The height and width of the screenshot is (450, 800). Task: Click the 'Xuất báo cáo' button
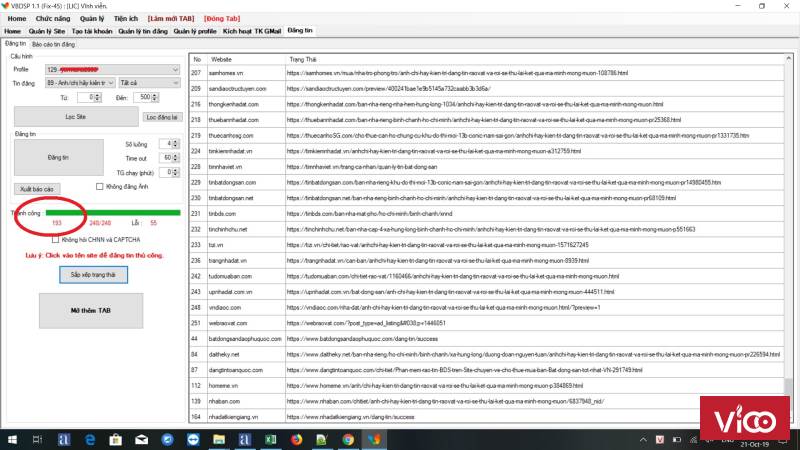pyautogui.click(x=37, y=189)
